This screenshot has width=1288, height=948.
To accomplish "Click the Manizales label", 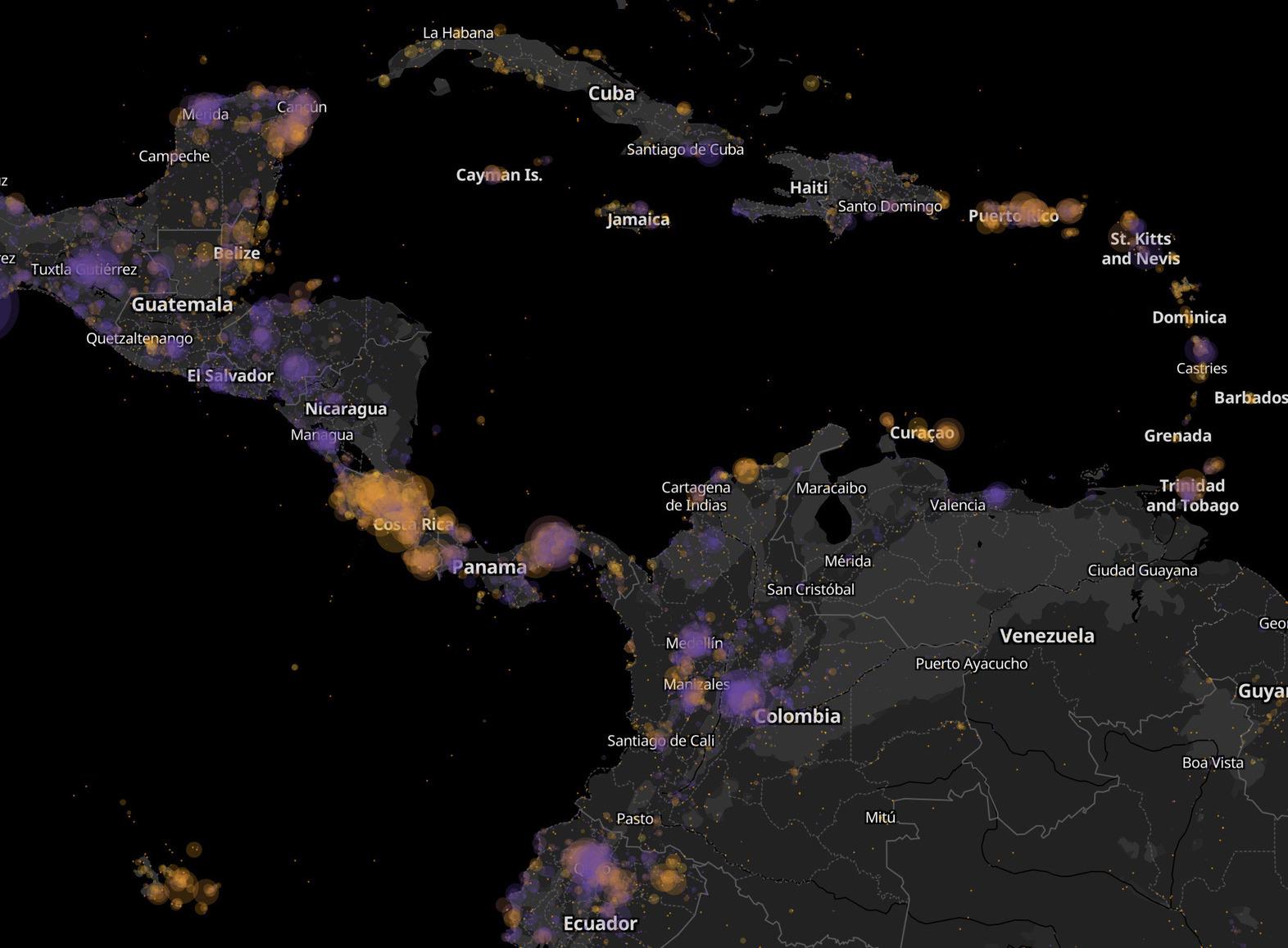I will coord(696,684).
